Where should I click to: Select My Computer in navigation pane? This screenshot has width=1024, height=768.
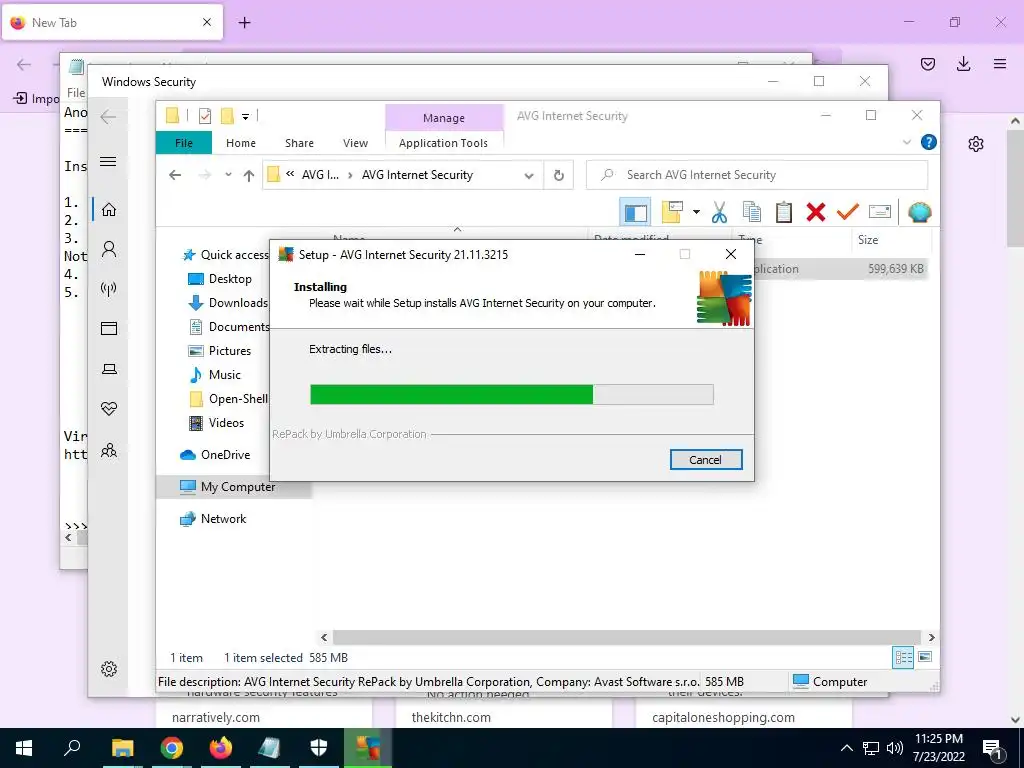coord(238,487)
